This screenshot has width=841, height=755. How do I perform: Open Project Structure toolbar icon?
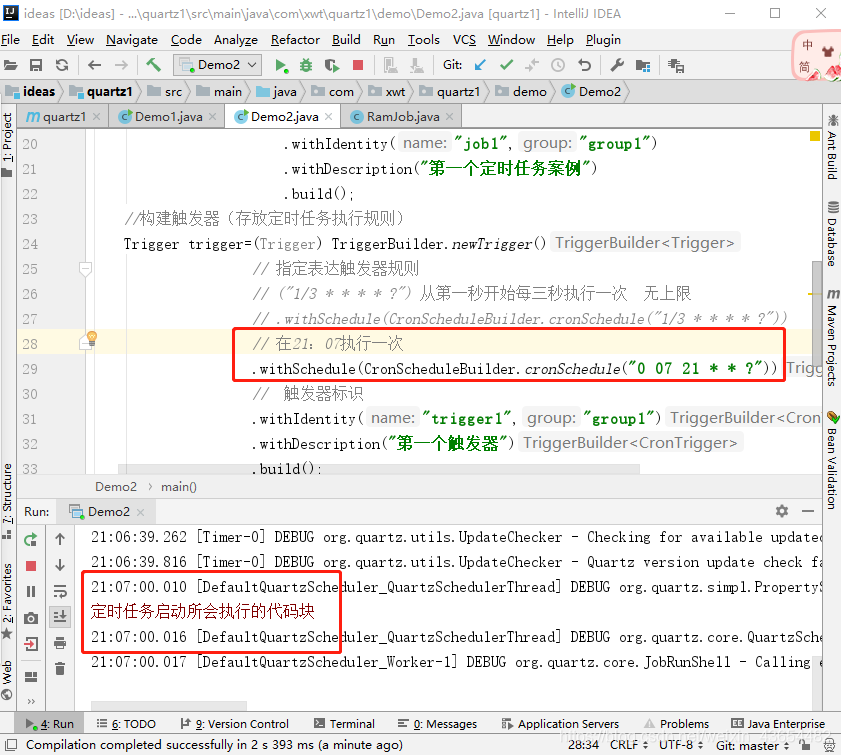click(x=643, y=65)
